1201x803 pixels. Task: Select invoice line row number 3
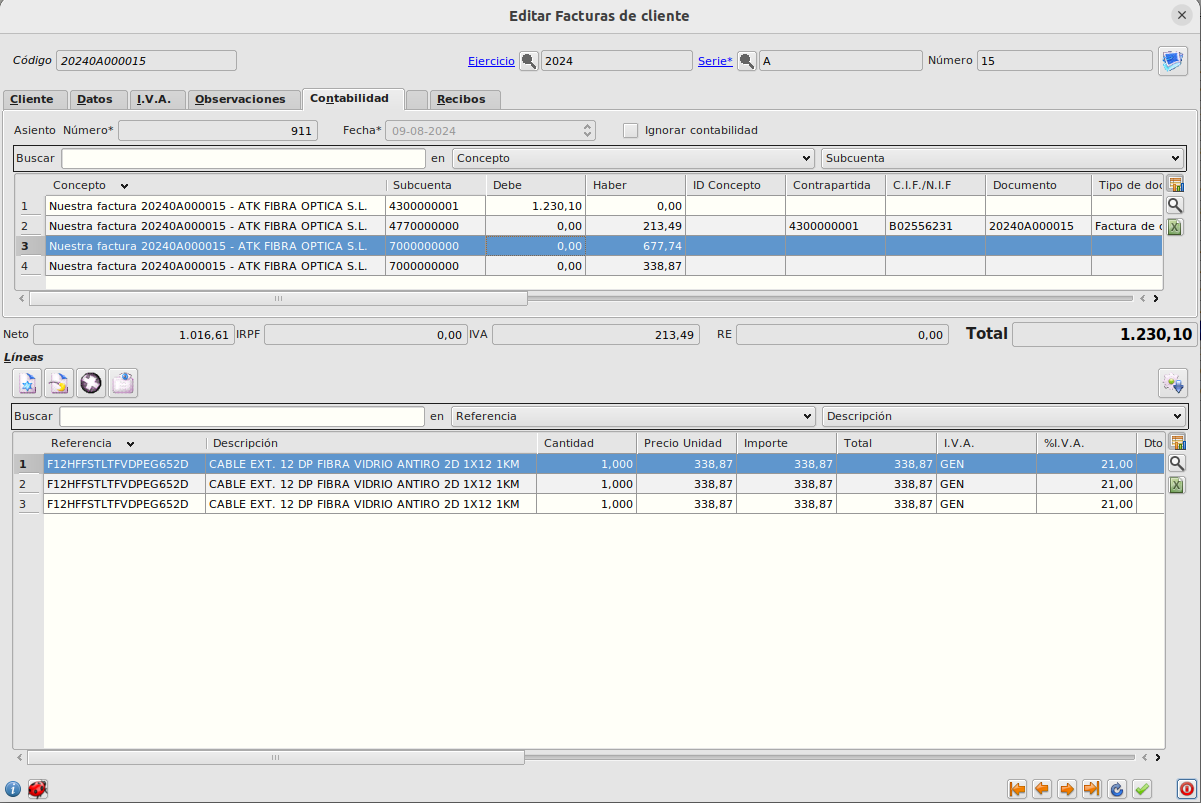(603, 504)
